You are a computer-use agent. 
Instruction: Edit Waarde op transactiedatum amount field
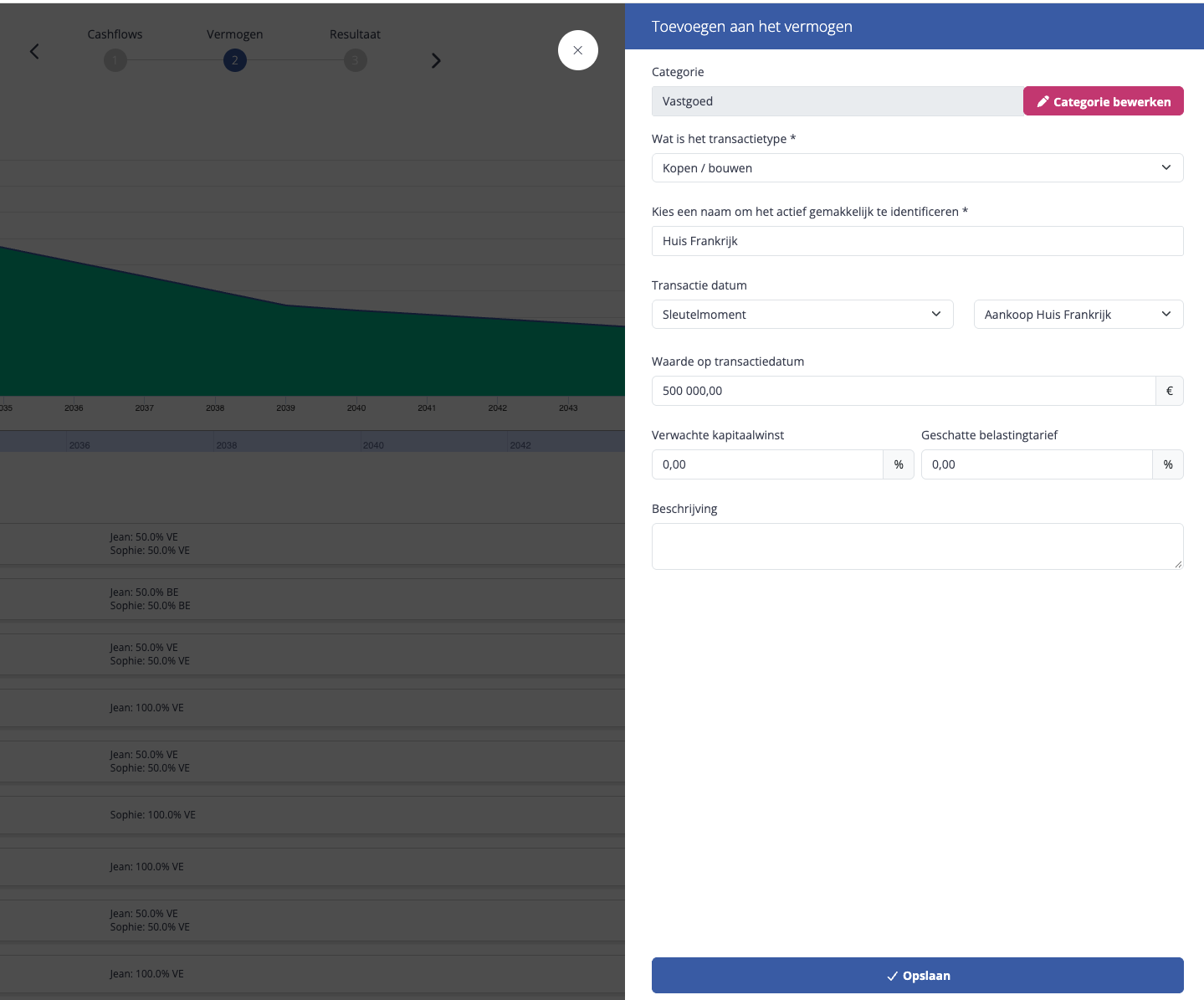pos(904,391)
